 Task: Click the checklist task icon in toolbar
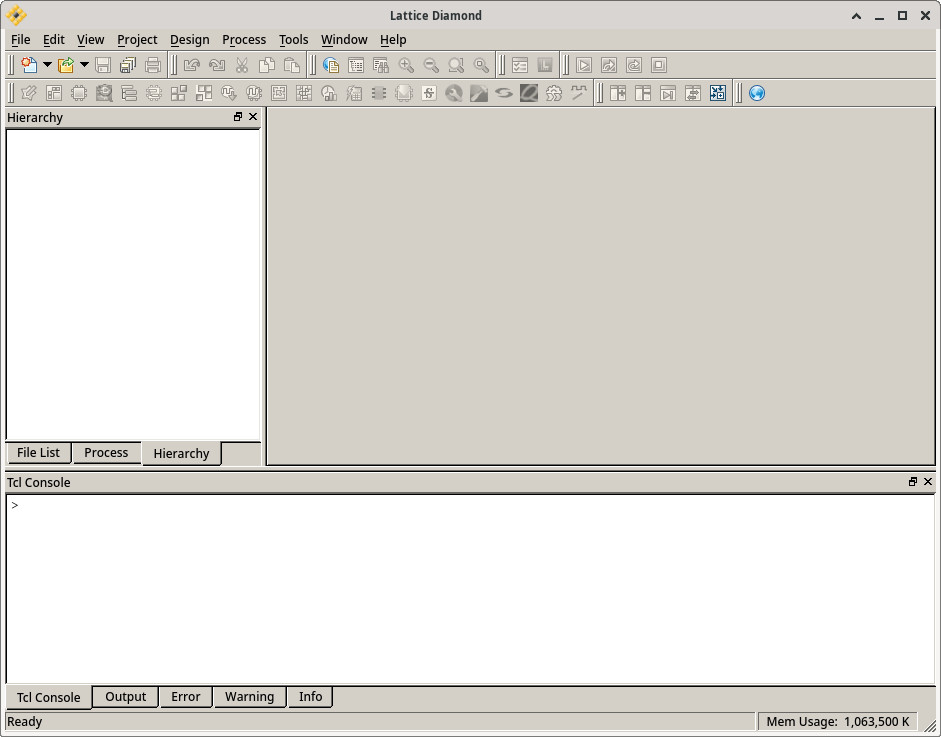point(520,65)
